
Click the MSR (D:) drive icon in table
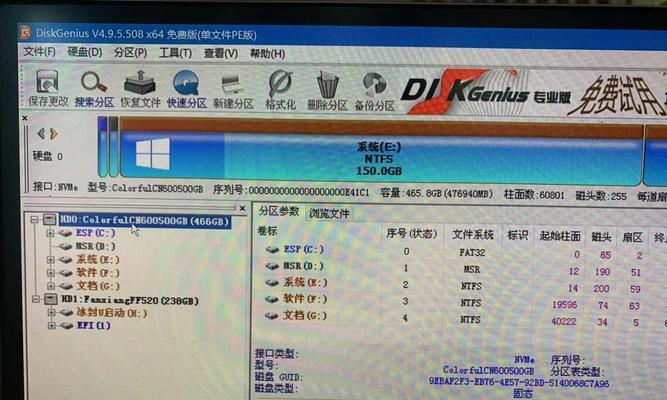pos(272,266)
